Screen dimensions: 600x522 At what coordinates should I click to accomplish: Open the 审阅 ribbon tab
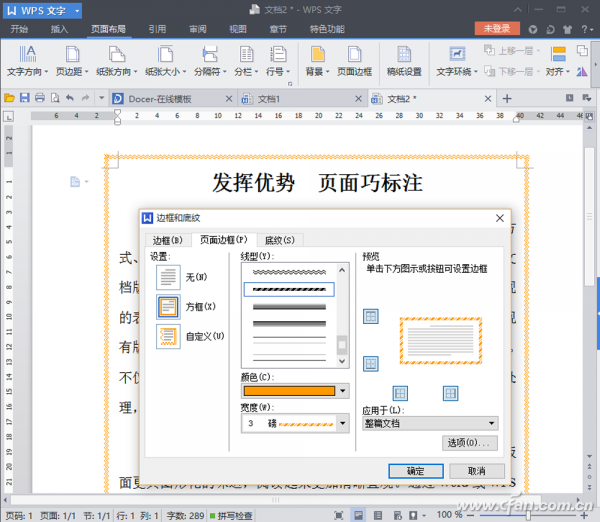pos(198,29)
